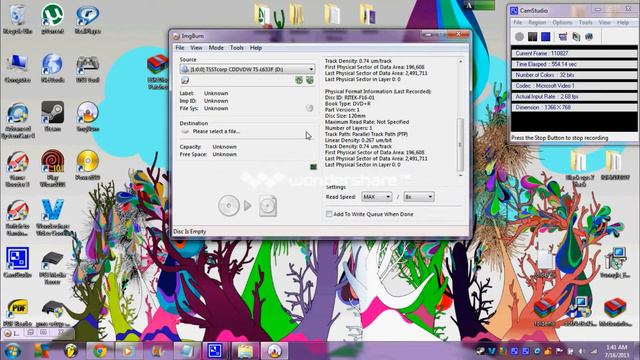
Task: Enable Add To Write Queue When Done
Action: [x=329, y=214]
